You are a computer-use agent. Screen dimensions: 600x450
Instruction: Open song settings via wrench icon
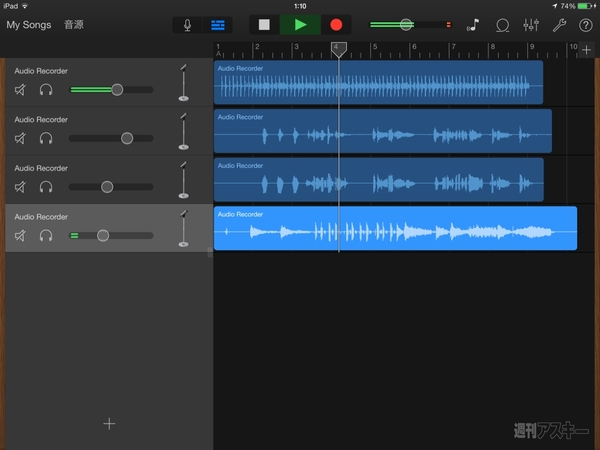coord(559,24)
